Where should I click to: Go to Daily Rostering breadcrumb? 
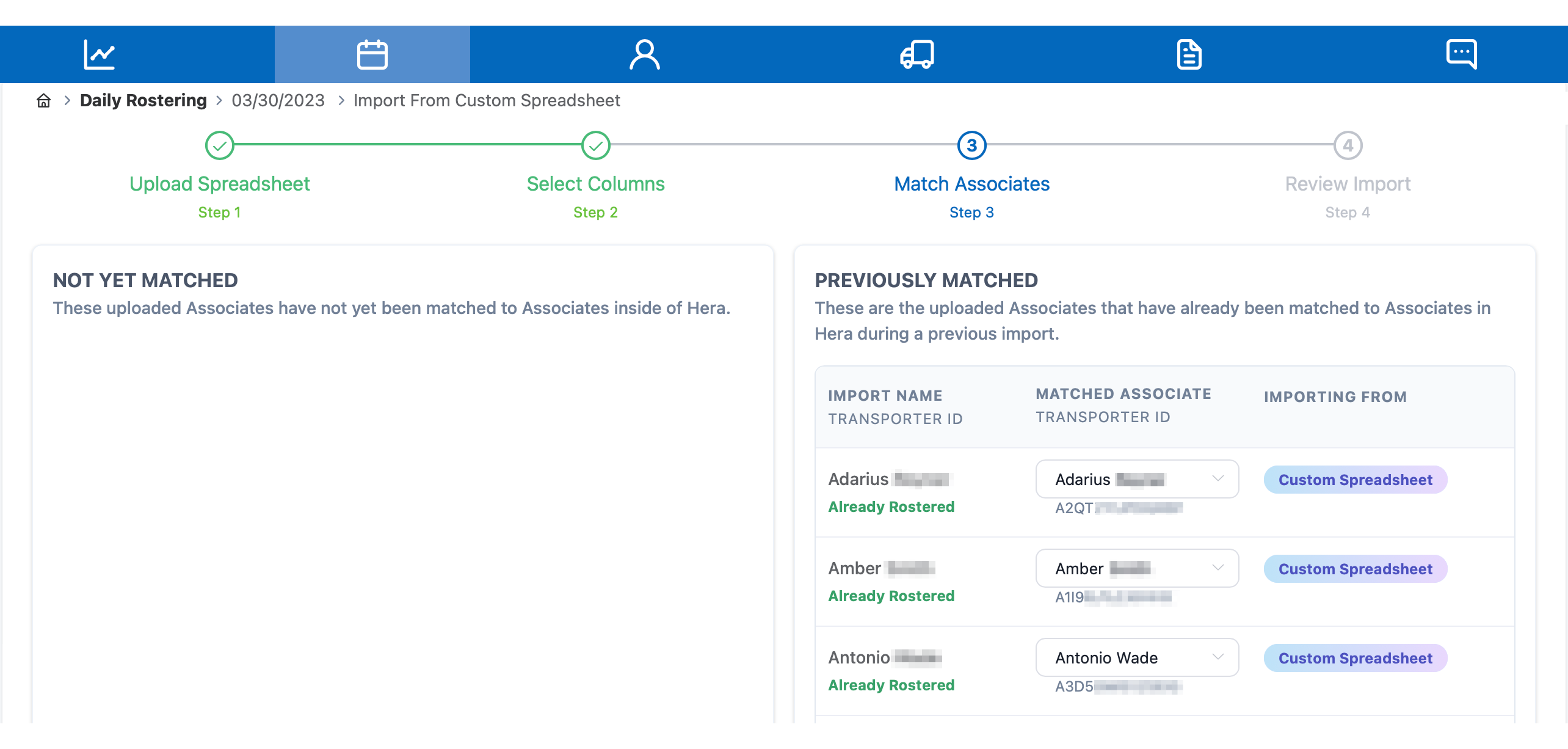point(143,101)
